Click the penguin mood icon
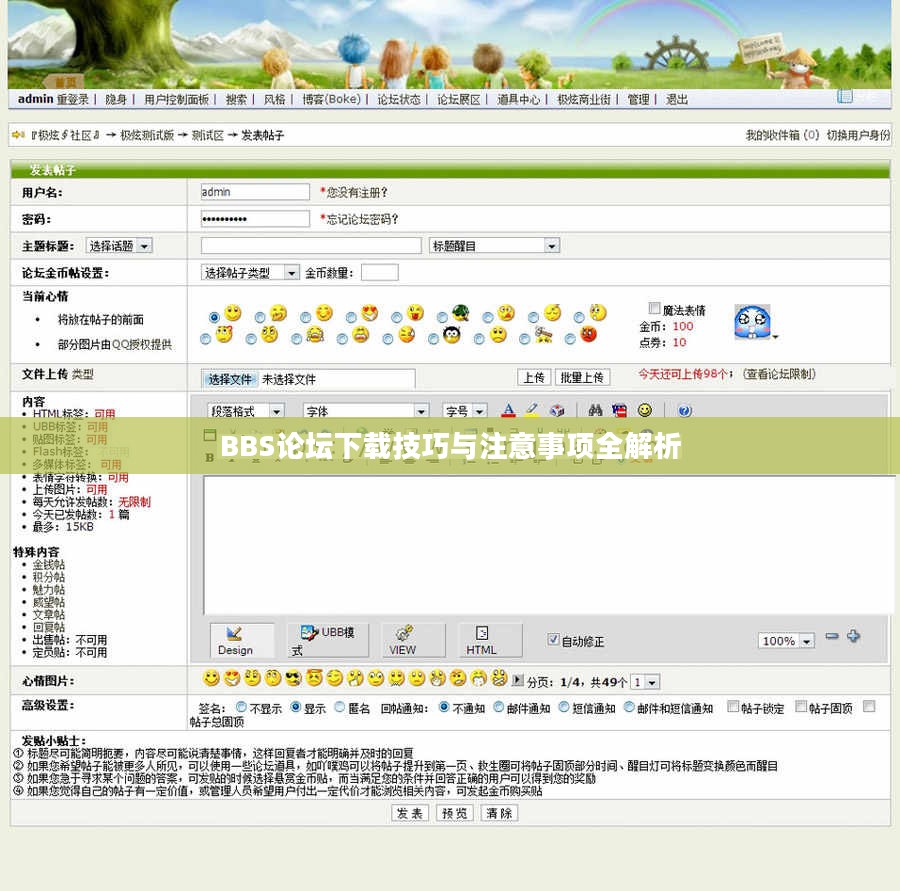 [452, 335]
